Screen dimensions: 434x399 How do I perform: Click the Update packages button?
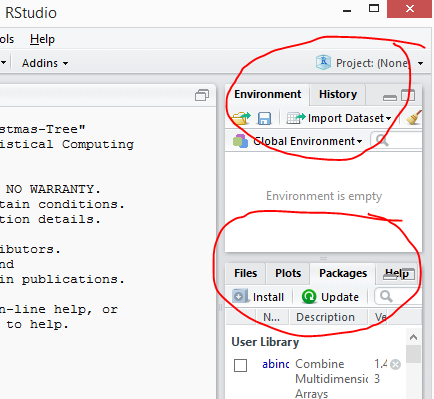point(330,297)
